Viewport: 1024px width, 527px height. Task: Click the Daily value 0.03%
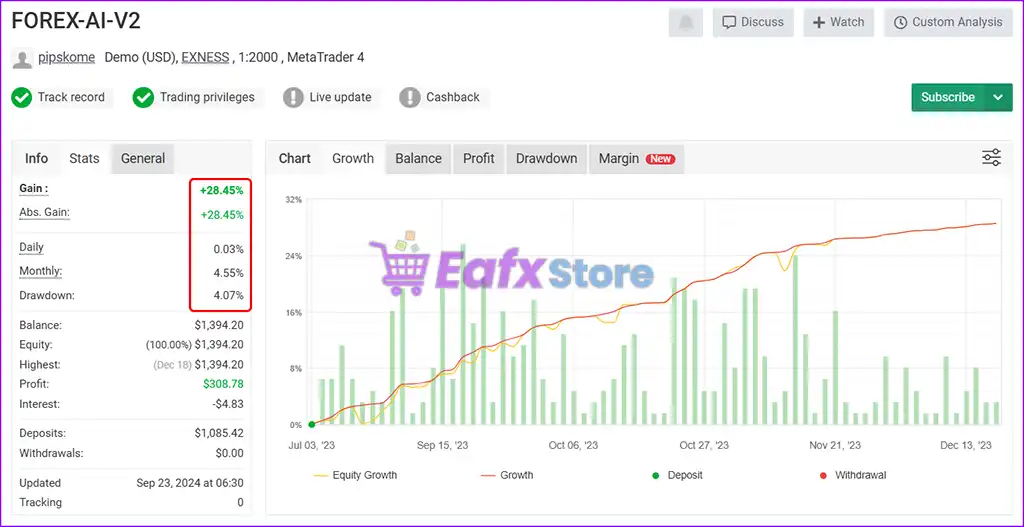coord(229,249)
